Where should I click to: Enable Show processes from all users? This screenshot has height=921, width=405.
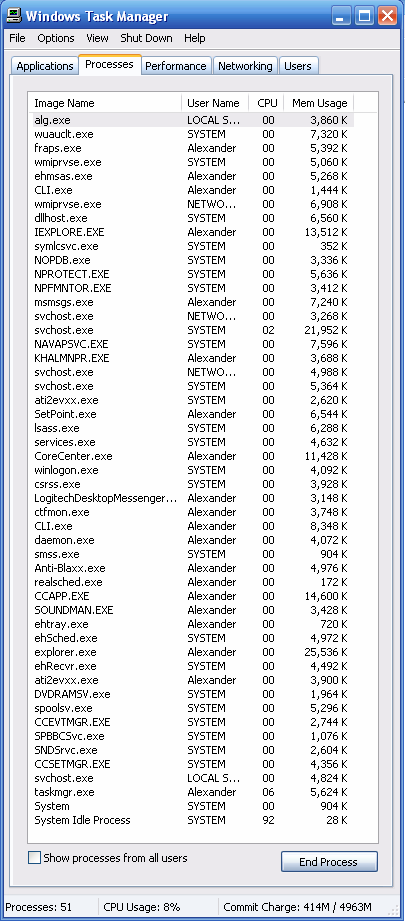[35, 858]
